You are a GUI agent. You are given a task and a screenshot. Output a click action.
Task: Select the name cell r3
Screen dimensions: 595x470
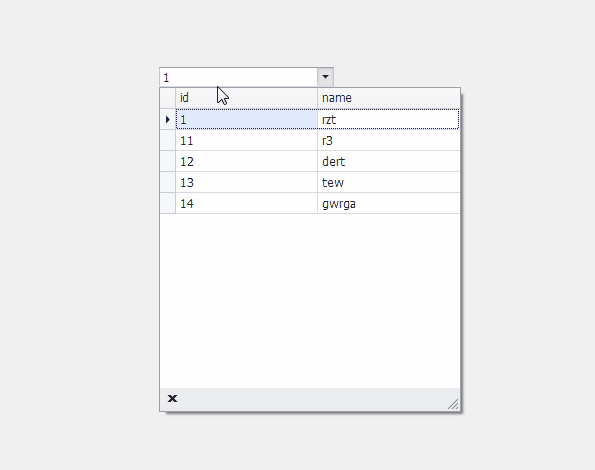click(x=389, y=141)
